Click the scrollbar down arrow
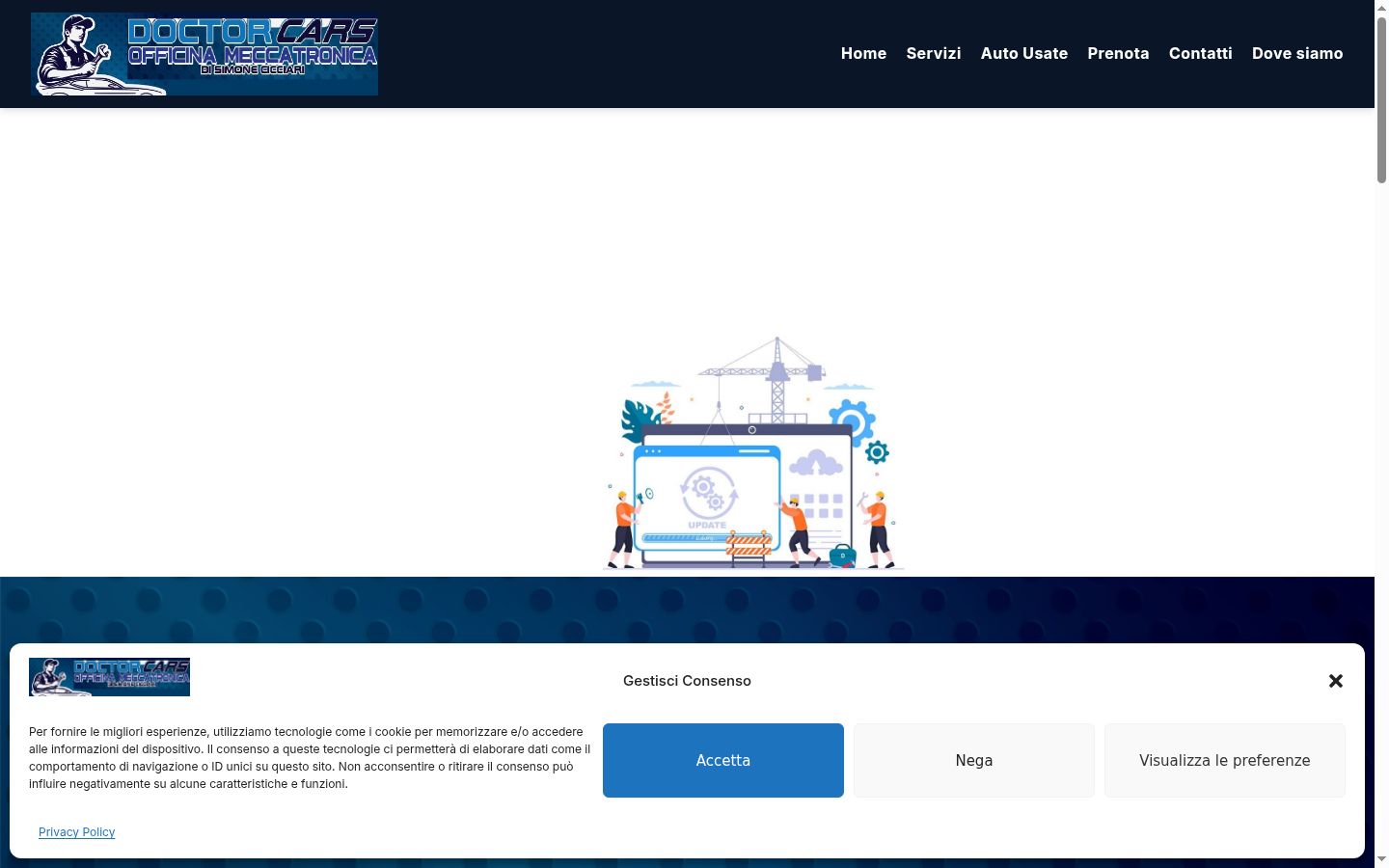1389x868 pixels. coord(1381,859)
